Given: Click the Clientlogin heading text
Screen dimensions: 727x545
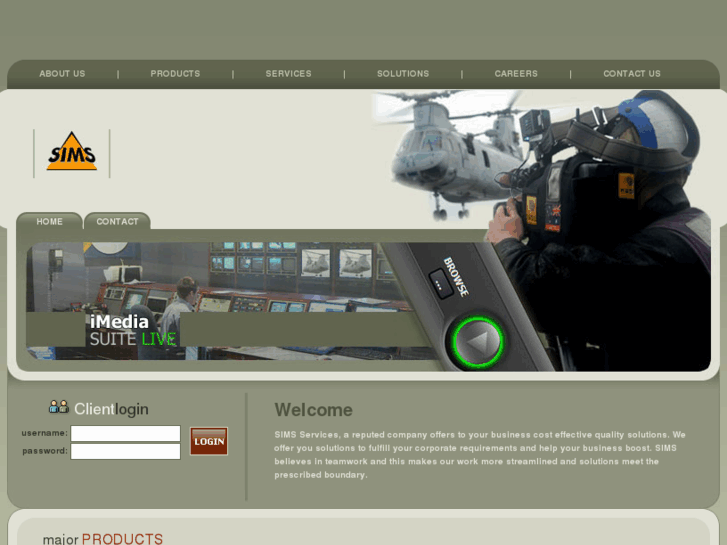Looking at the screenshot, I should pyautogui.click(x=111, y=409).
